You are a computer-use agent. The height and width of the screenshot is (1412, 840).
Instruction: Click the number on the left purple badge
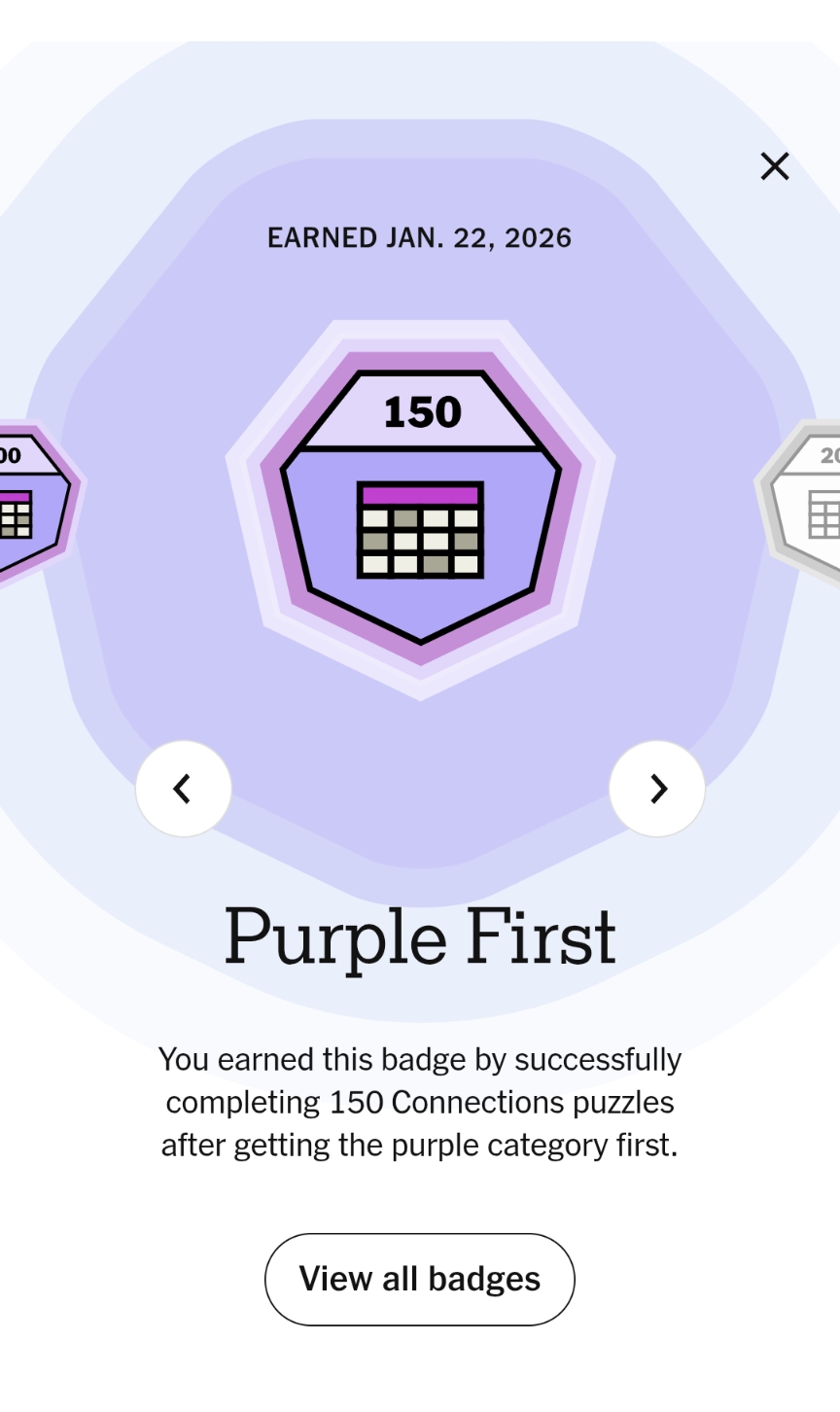point(11,455)
